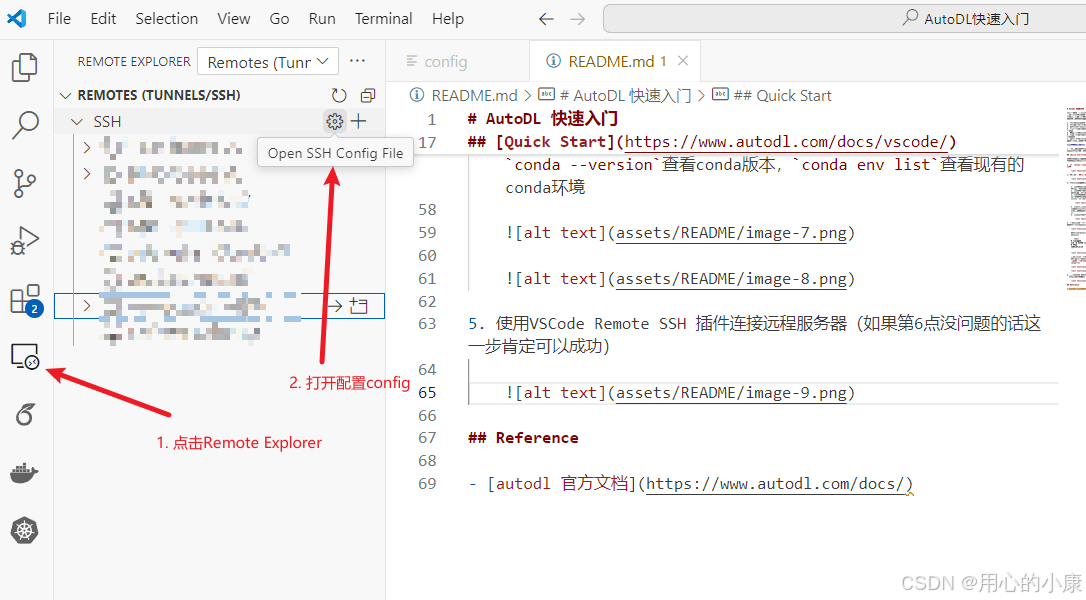This screenshot has height=600, width=1086.
Task: Collapse the REMOTES (TUNNELS/SSH) section
Action: (x=66, y=95)
